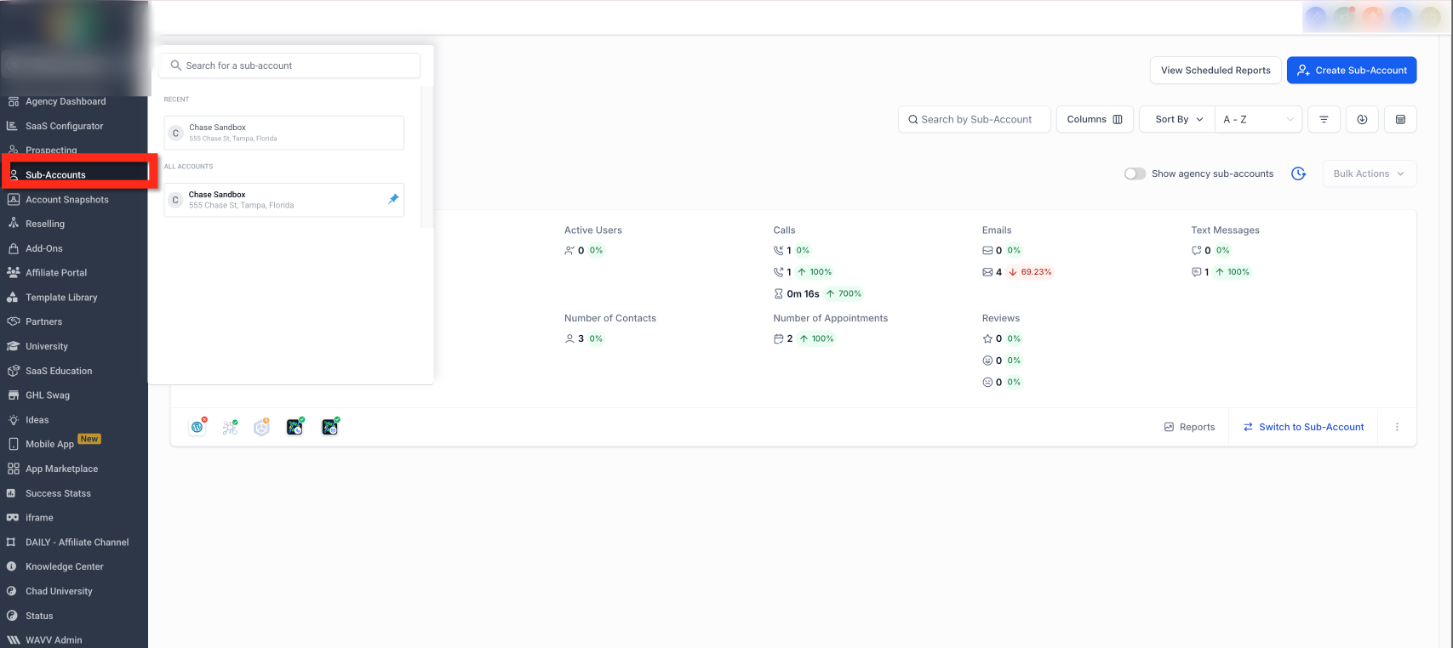Toggle Show agency sub-accounts switch

tap(1134, 174)
